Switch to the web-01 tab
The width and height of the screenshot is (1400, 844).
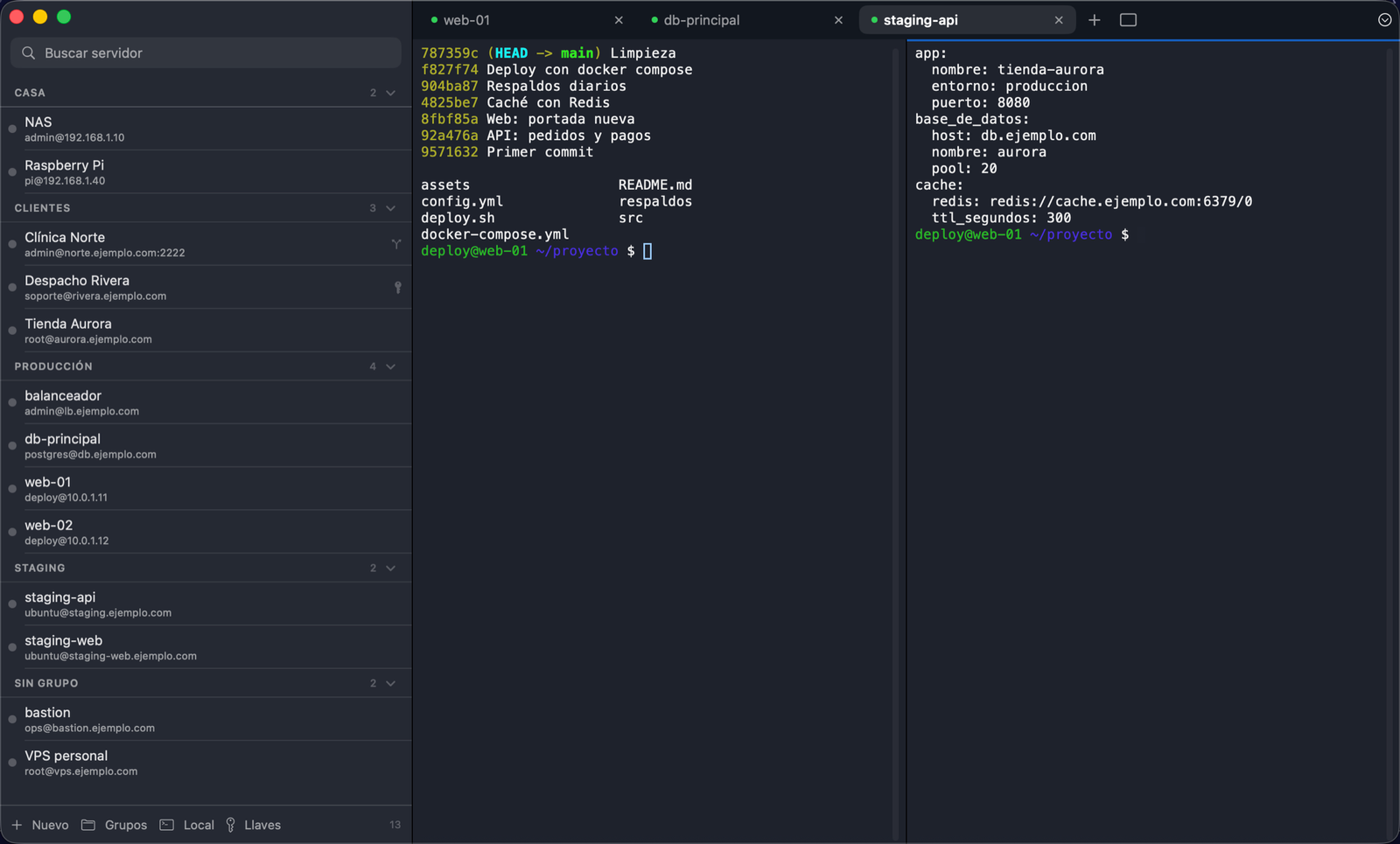[525, 20]
